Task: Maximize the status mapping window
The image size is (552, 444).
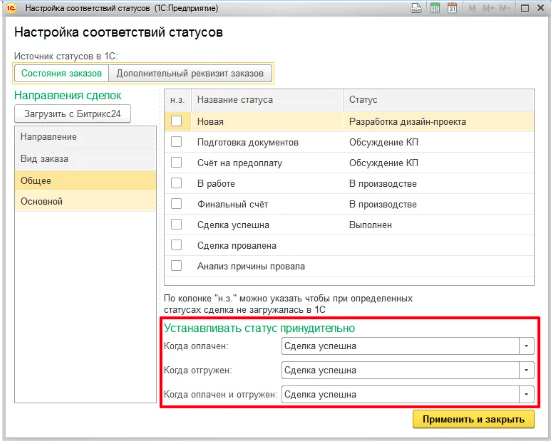Action: click(525, 8)
